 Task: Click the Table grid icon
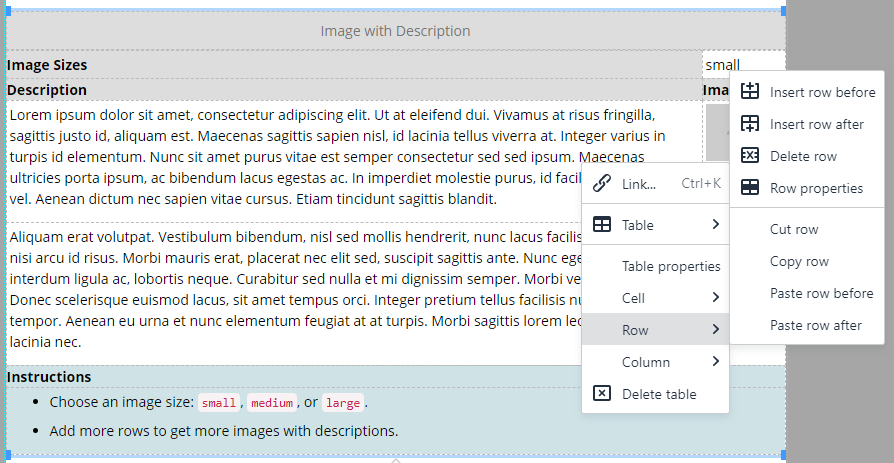[x=602, y=225]
